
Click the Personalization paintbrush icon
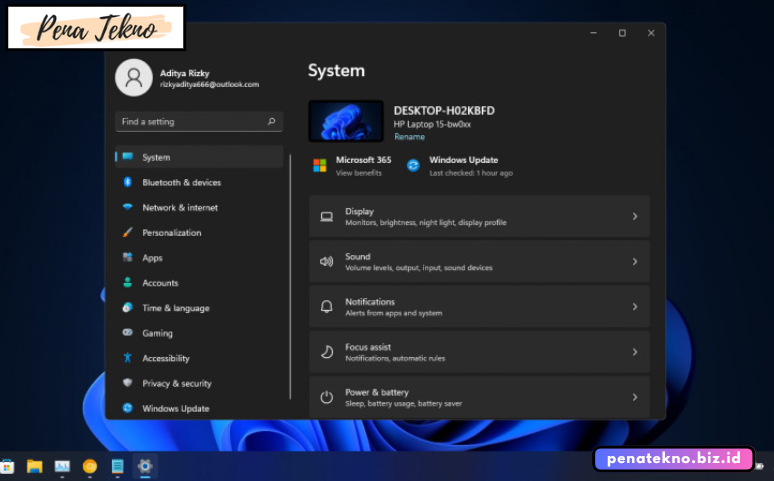click(x=128, y=232)
